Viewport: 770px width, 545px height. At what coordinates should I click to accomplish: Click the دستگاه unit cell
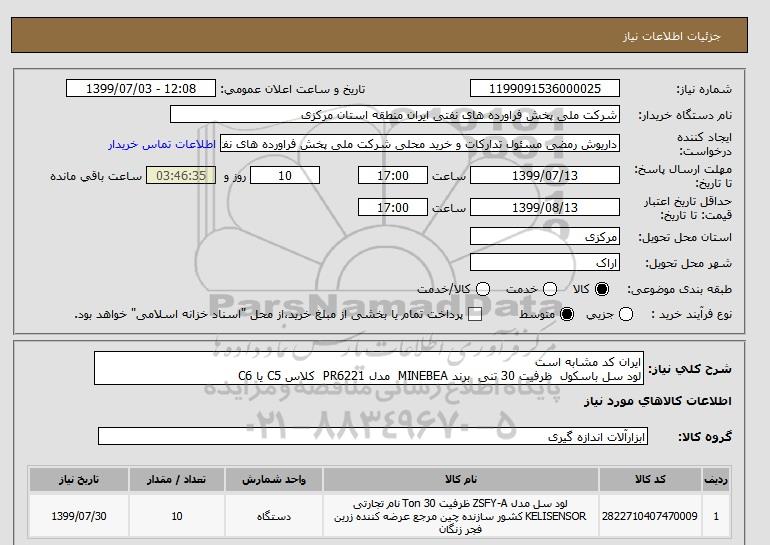coord(274,516)
